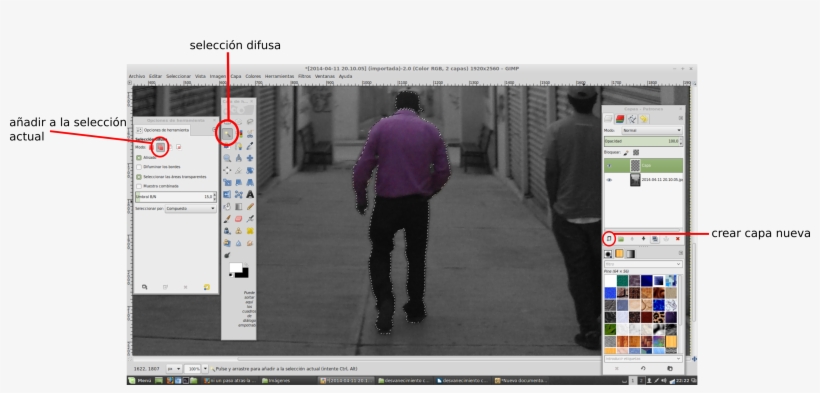Duplicate the selected layer

coord(655,239)
